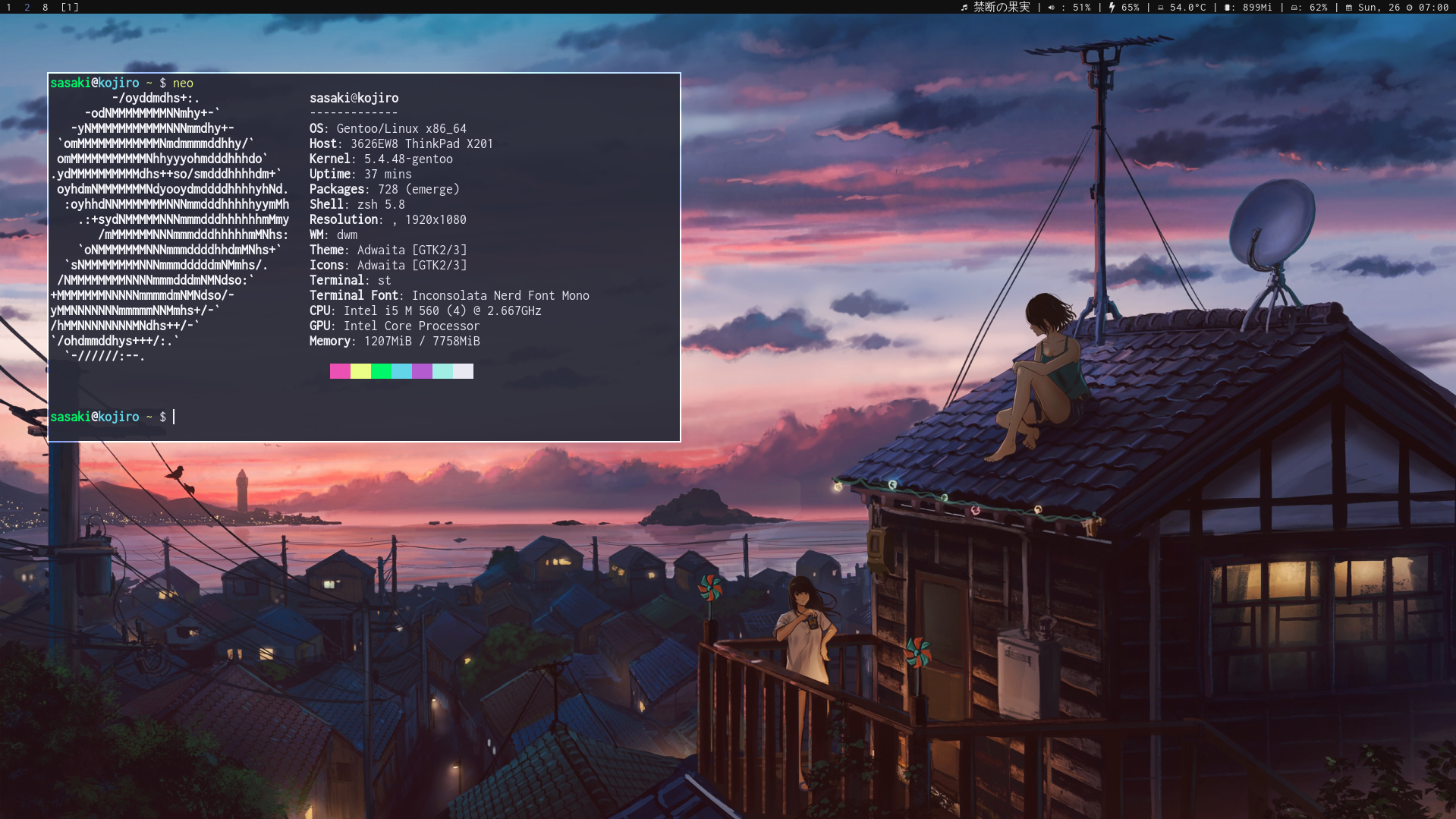Click the dashed separator line under sasaki@kojiro
Screen dimensions: 1456x819
[x=354, y=113]
